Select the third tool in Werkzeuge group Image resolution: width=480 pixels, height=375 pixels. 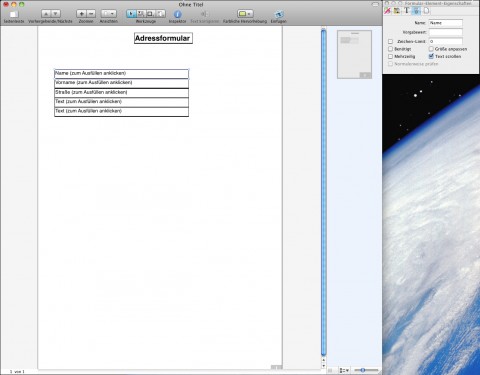pos(151,14)
